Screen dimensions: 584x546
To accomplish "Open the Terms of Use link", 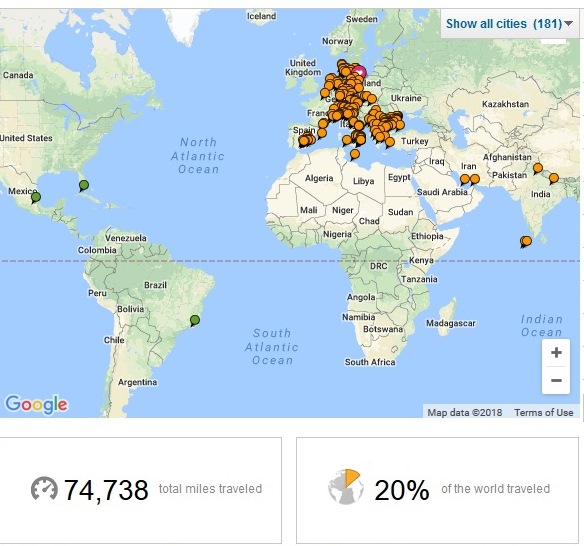I will [x=544, y=412].
